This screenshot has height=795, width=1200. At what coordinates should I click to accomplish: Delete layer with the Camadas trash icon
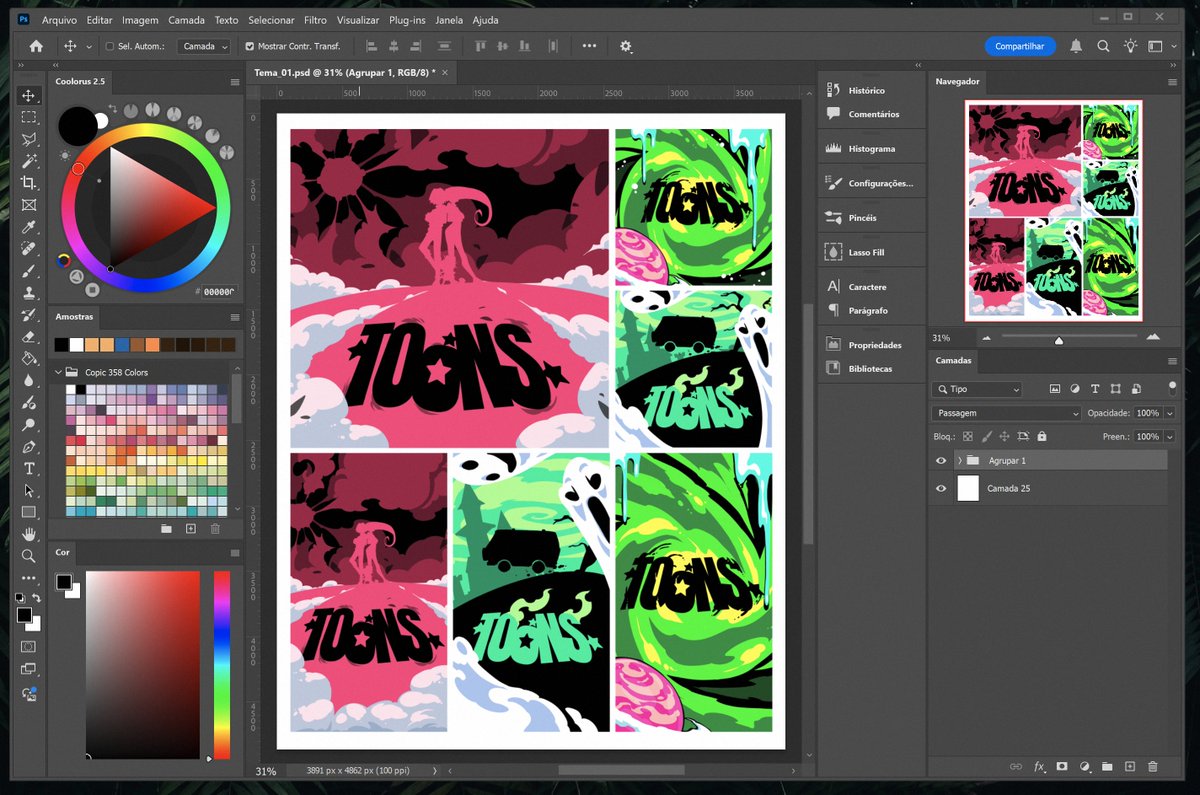(x=1153, y=766)
